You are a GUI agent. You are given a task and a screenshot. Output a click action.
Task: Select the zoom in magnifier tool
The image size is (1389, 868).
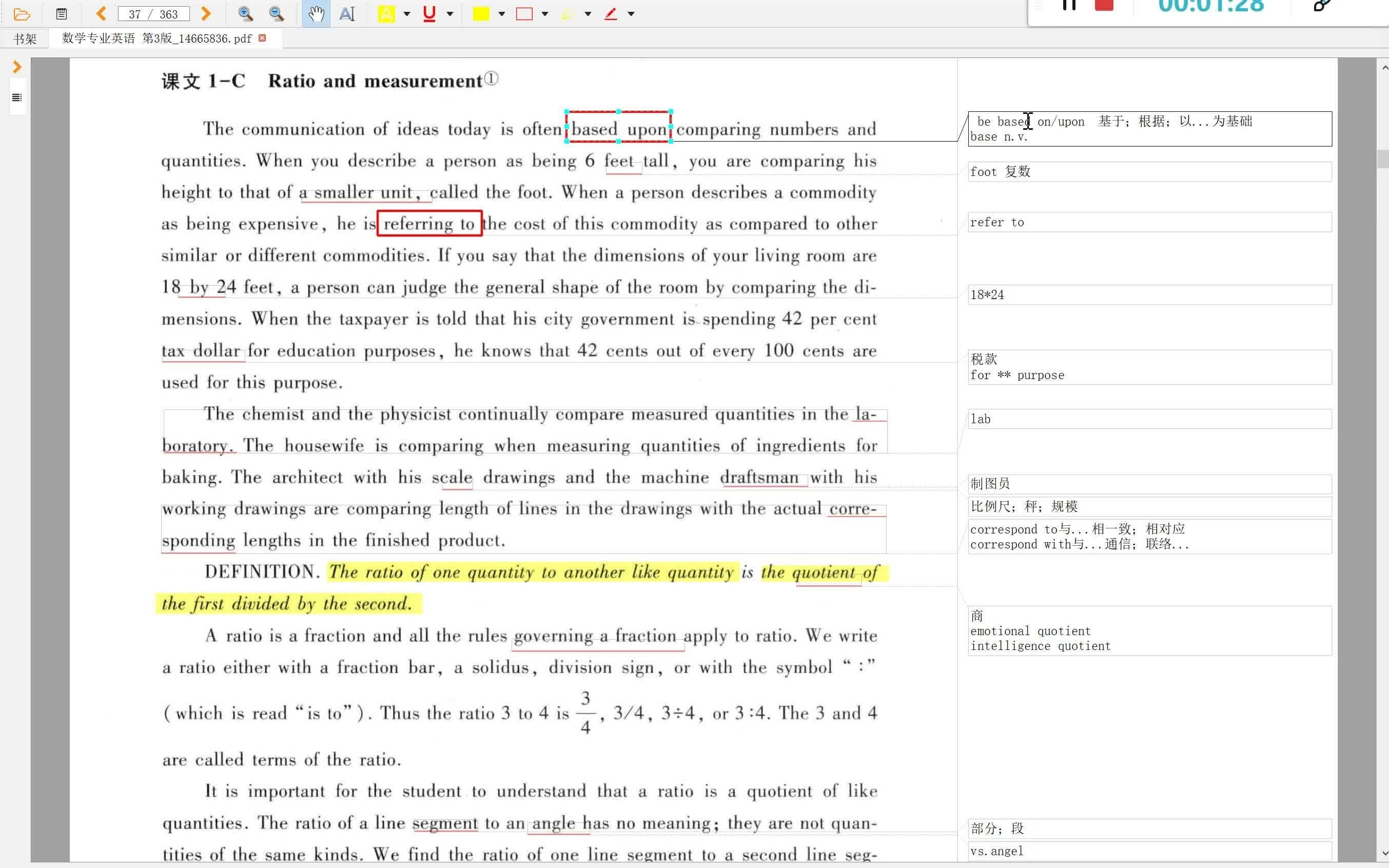coord(243,13)
